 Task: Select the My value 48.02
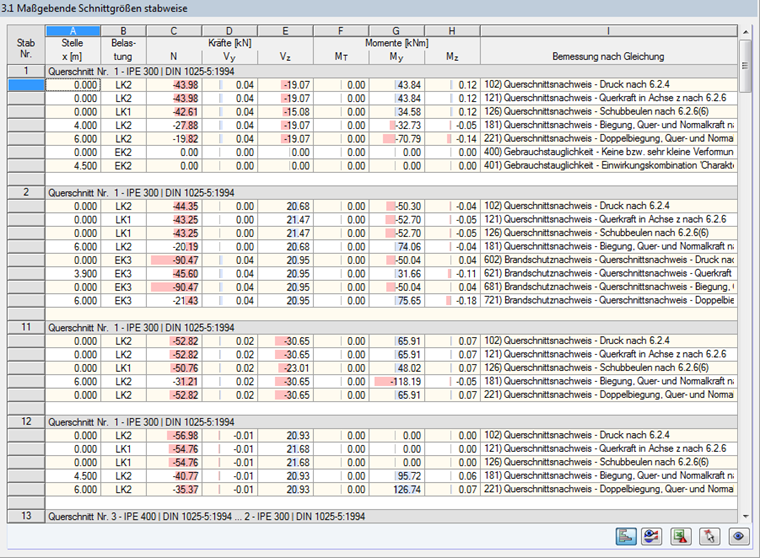(x=396, y=368)
